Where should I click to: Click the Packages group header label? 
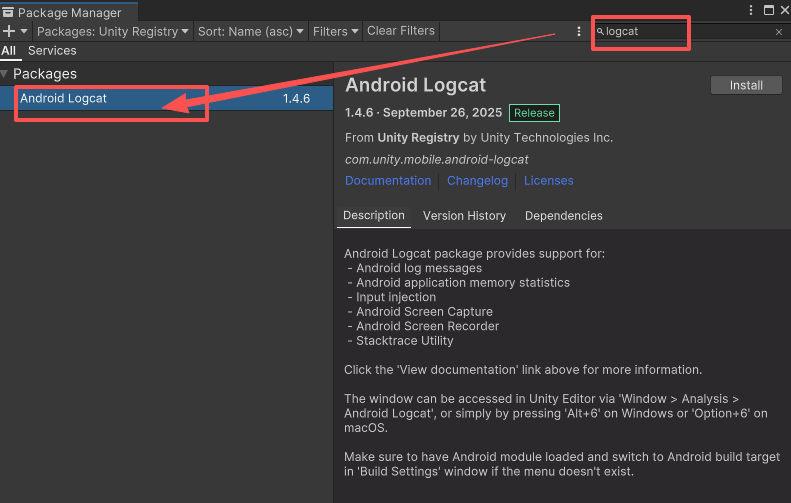coord(45,74)
